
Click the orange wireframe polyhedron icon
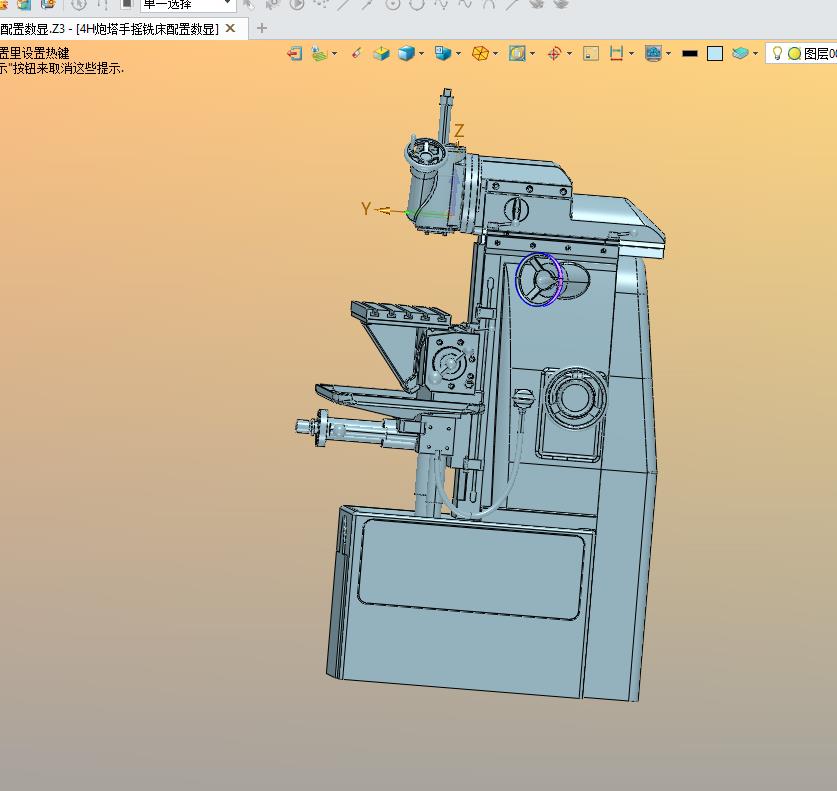click(480, 53)
